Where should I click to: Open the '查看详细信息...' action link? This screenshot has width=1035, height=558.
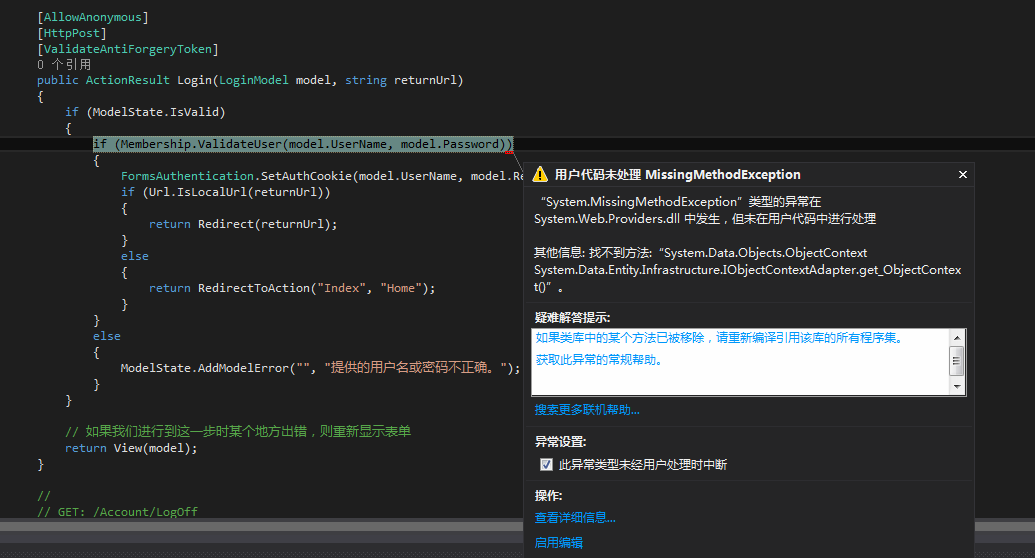575,518
